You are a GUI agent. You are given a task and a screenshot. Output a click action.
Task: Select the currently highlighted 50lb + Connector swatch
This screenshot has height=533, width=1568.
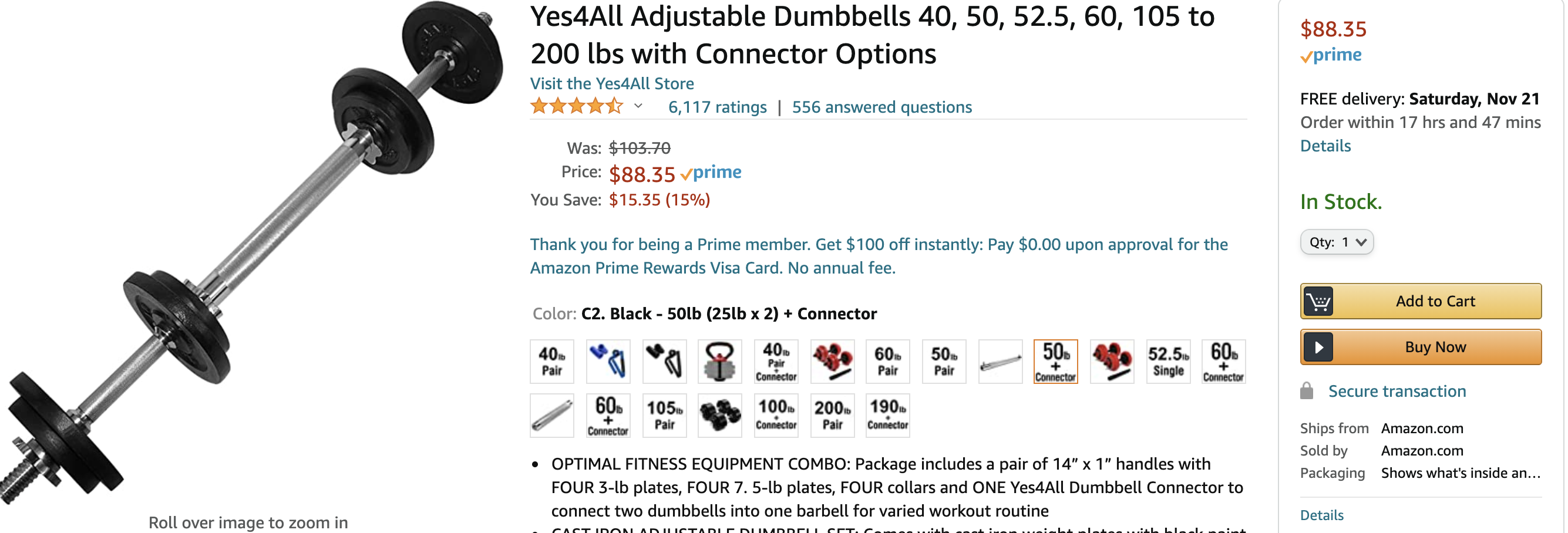tap(1056, 362)
